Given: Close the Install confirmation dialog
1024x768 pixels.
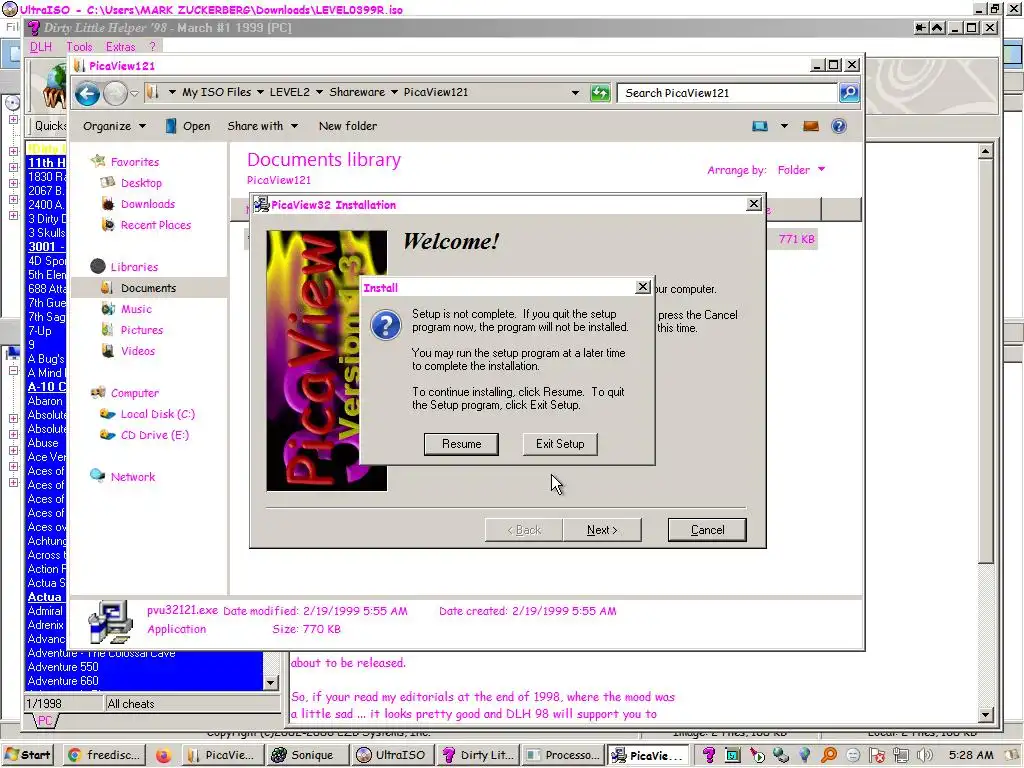Looking at the screenshot, I should [643, 287].
